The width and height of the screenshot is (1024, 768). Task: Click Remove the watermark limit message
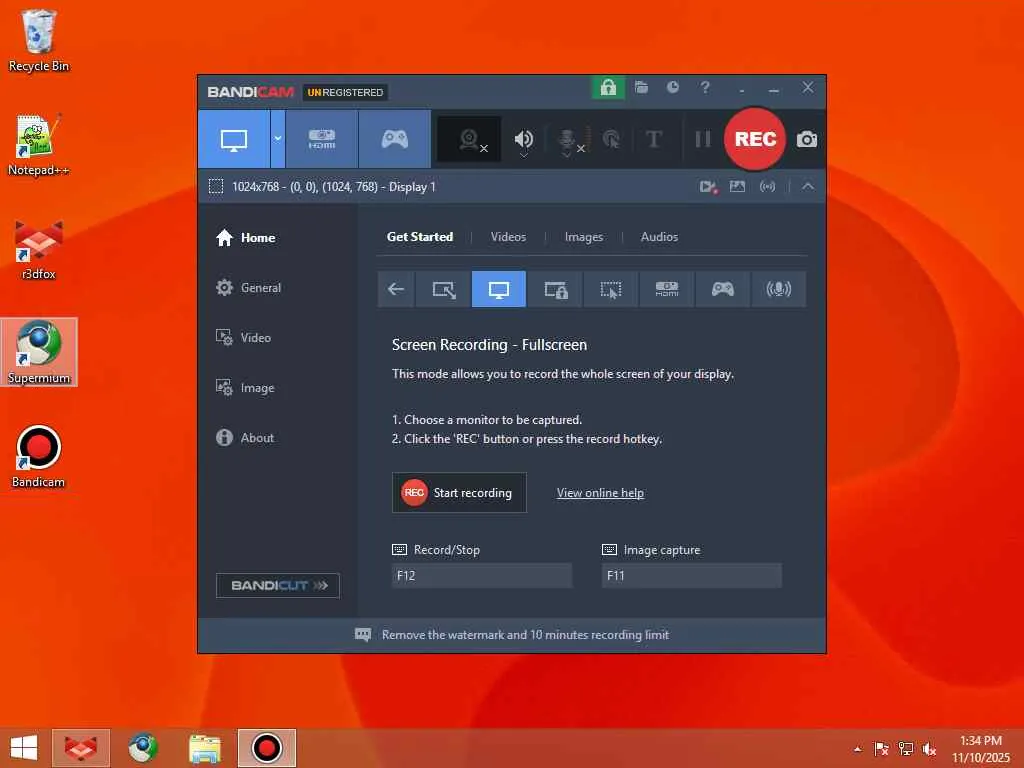tap(512, 635)
